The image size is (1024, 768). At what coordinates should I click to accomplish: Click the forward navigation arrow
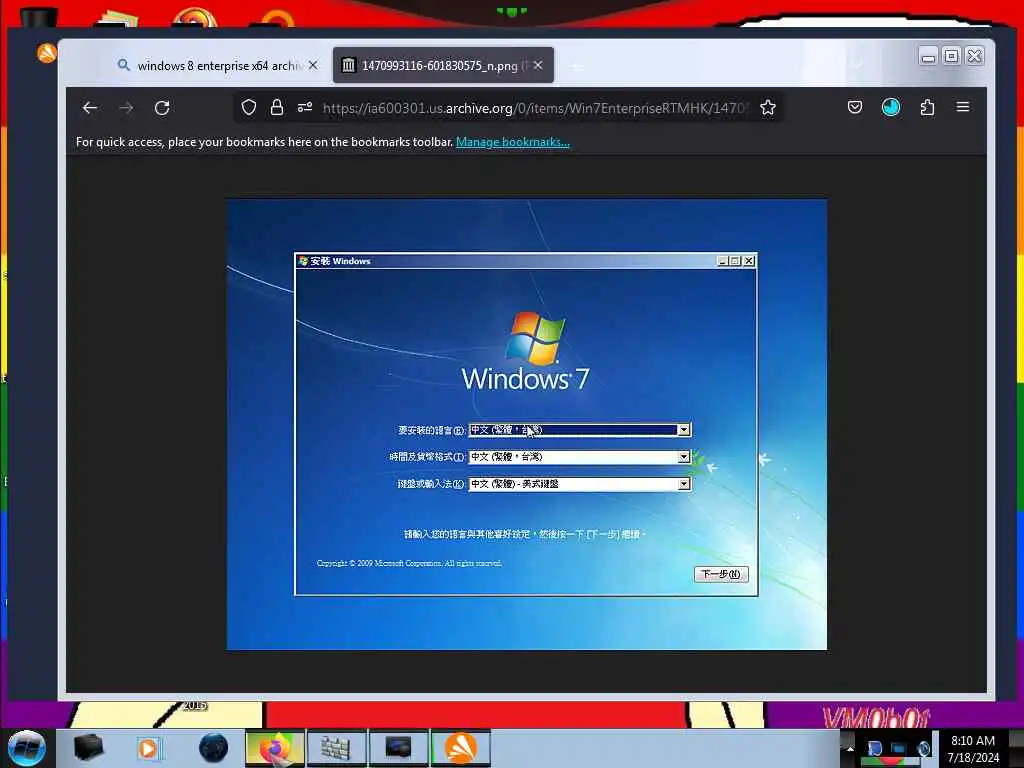(126, 108)
